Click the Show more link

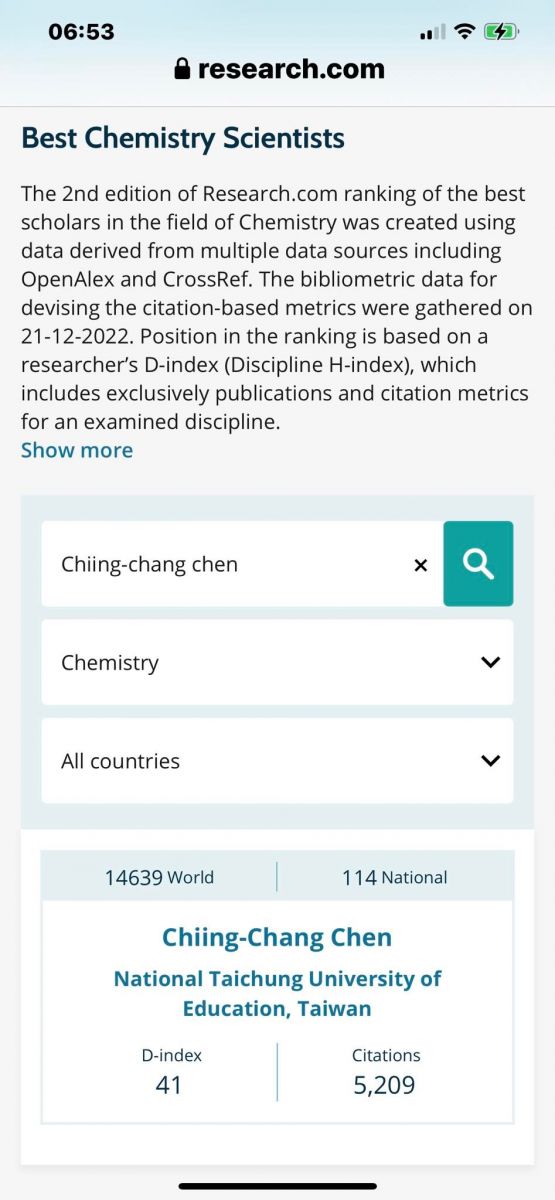click(x=77, y=450)
